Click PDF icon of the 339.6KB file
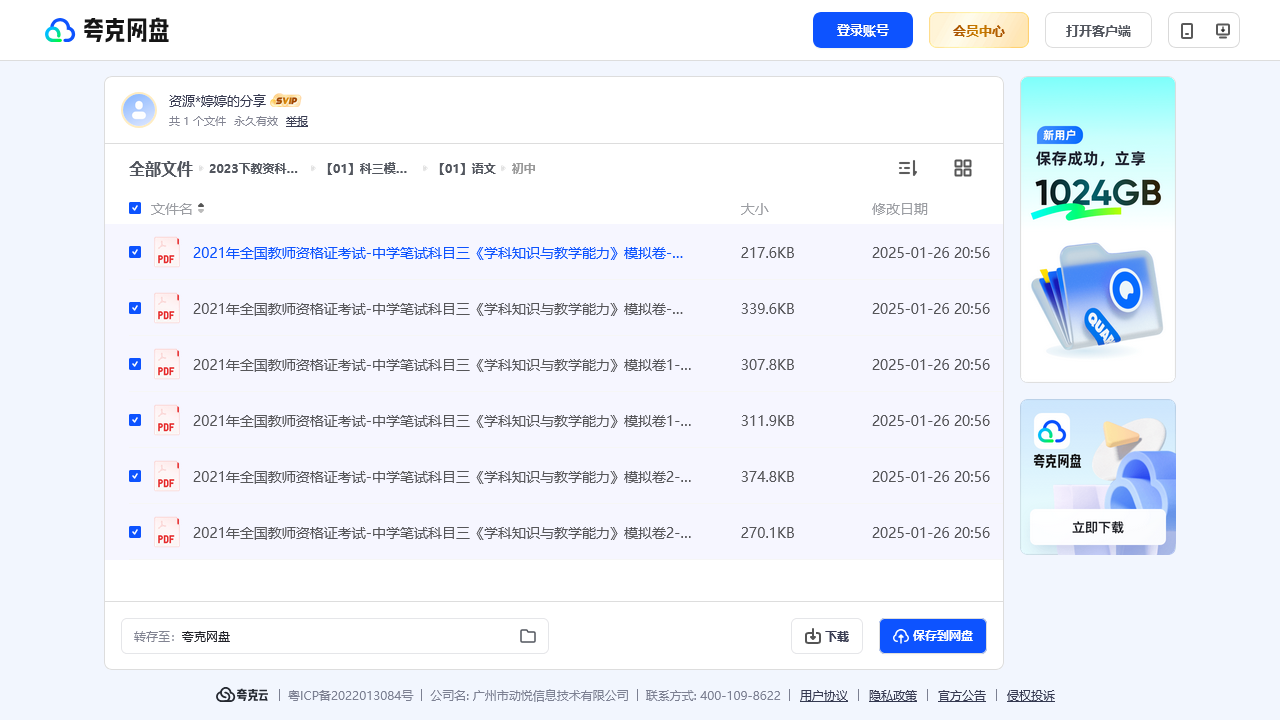Image resolution: width=1280 pixels, height=720 pixels. [x=167, y=308]
